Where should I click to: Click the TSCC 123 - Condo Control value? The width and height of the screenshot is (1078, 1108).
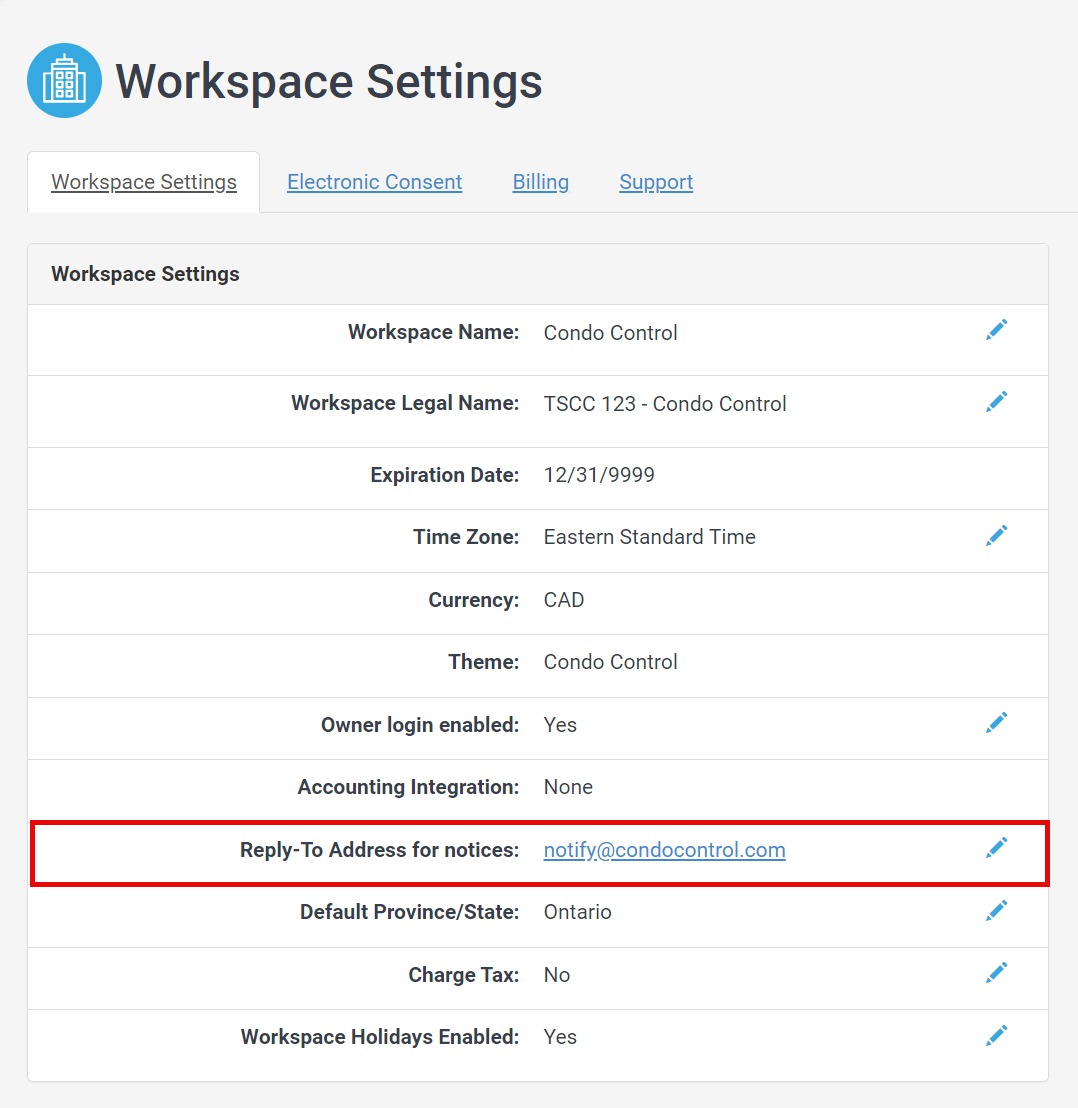tap(665, 404)
